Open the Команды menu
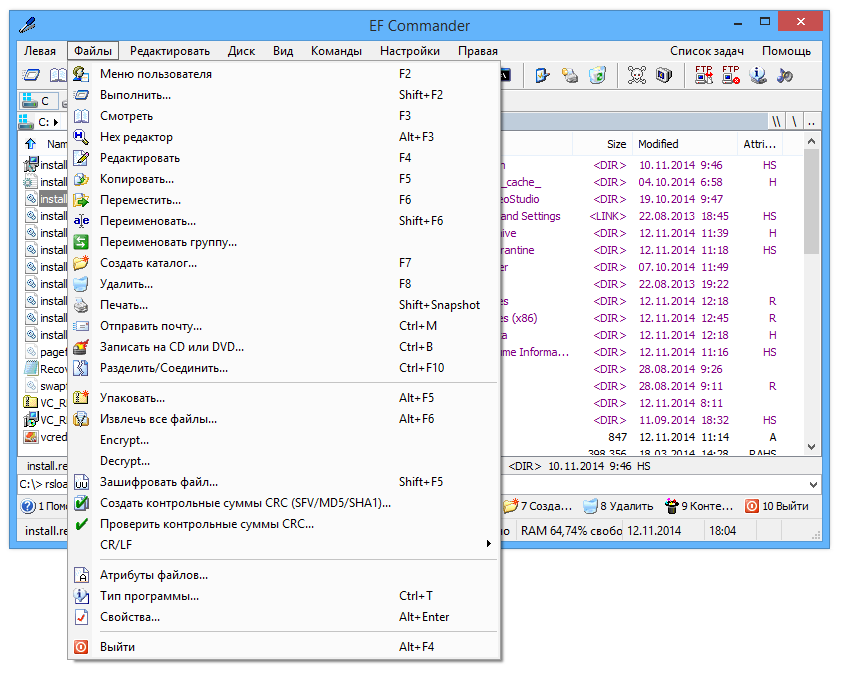The width and height of the screenshot is (858, 694). click(336, 51)
